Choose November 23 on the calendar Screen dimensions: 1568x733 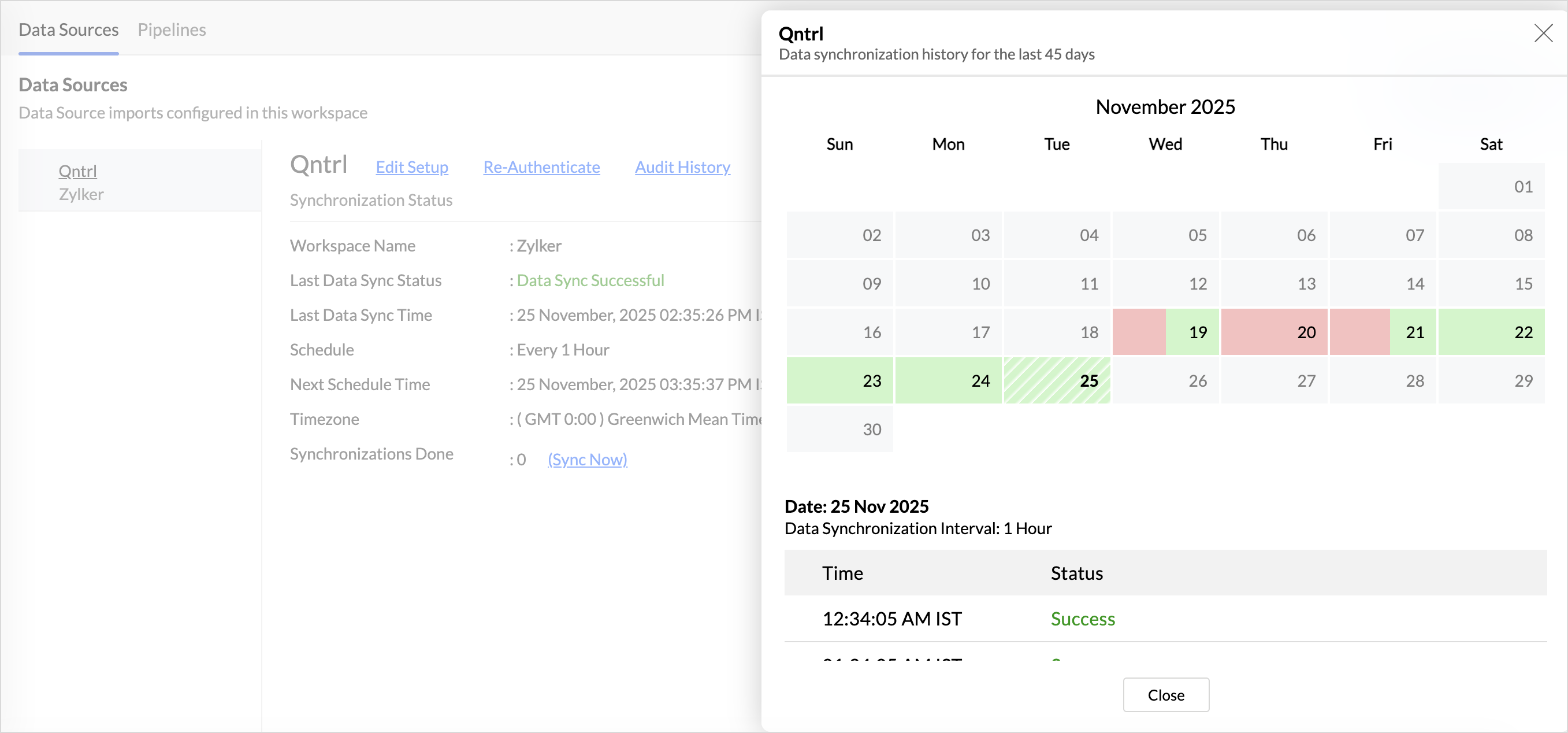click(x=839, y=380)
